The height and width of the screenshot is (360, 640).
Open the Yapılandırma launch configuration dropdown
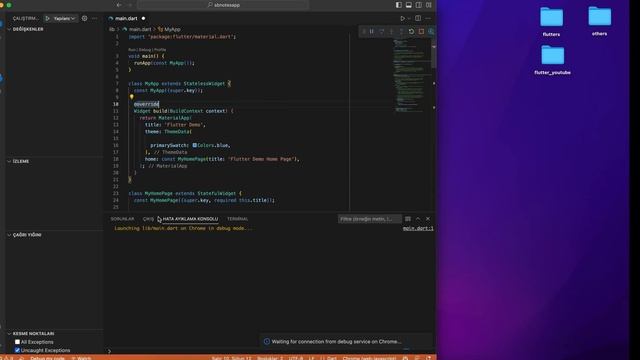click(64, 18)
